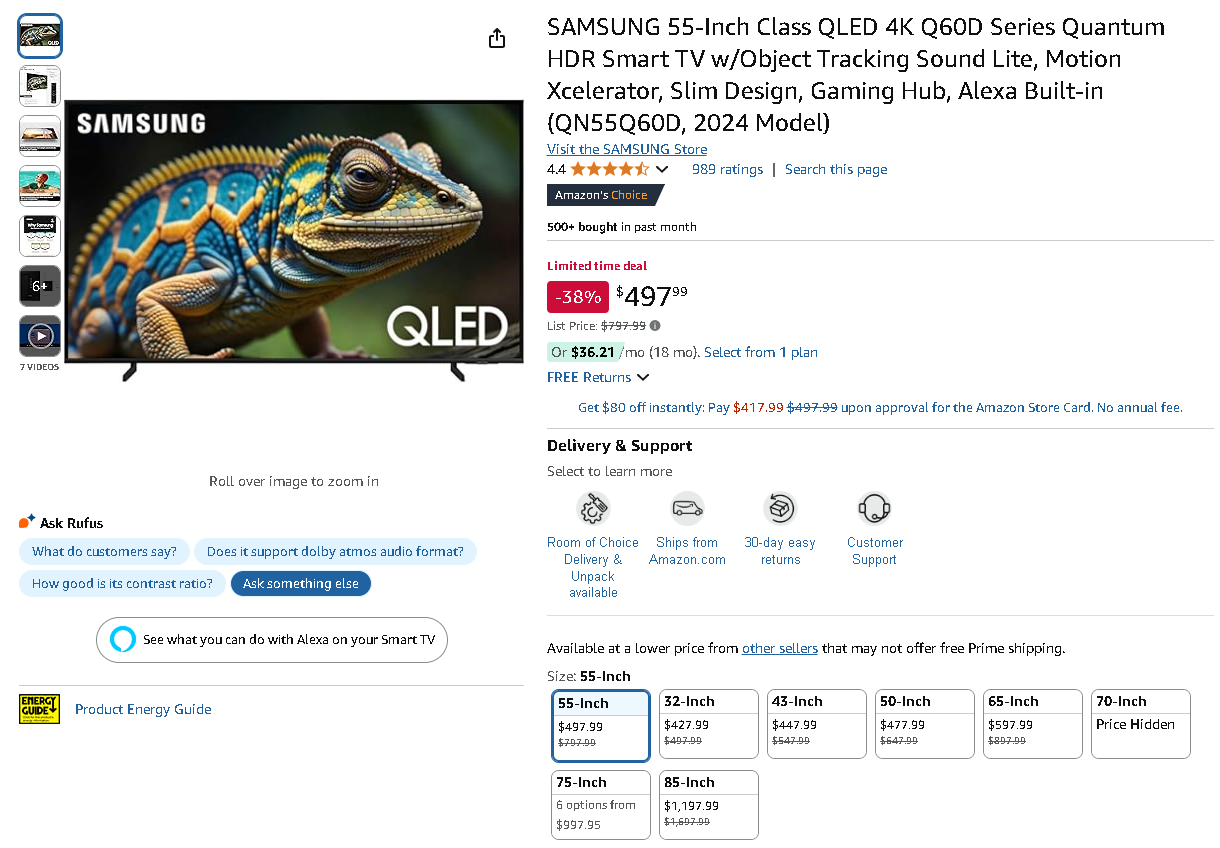Expand the ratings breakdown chevron
The width and height of the screenshot is (1220, 848).
point(662,169)
